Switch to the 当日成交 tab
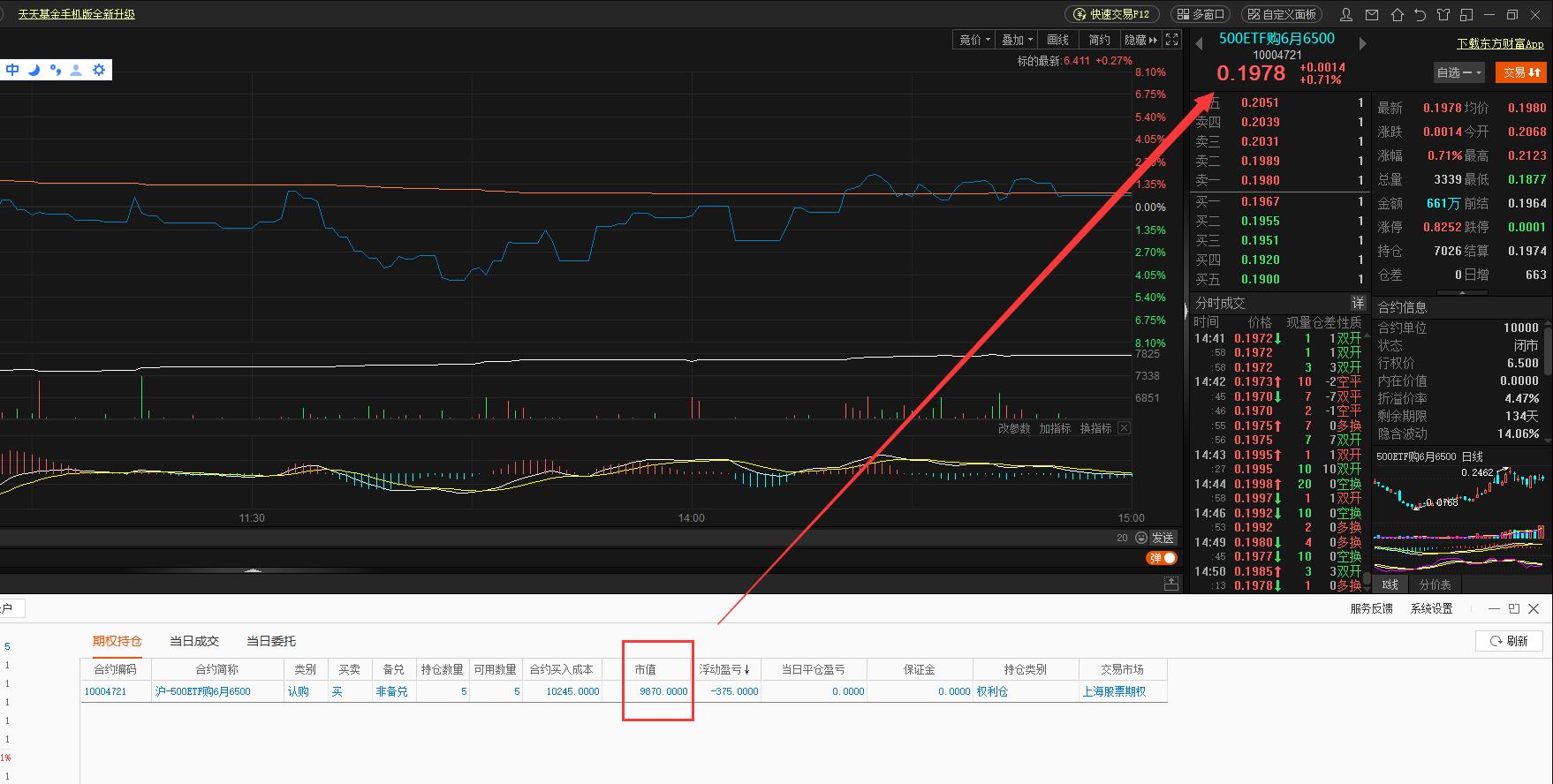Image resolution: width=1553 pixels, height=784 pixels. pos(194,641)
